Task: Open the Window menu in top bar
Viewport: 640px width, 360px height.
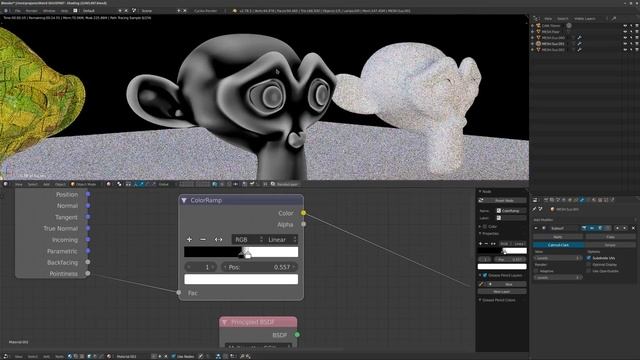Action: click(49, 11)
